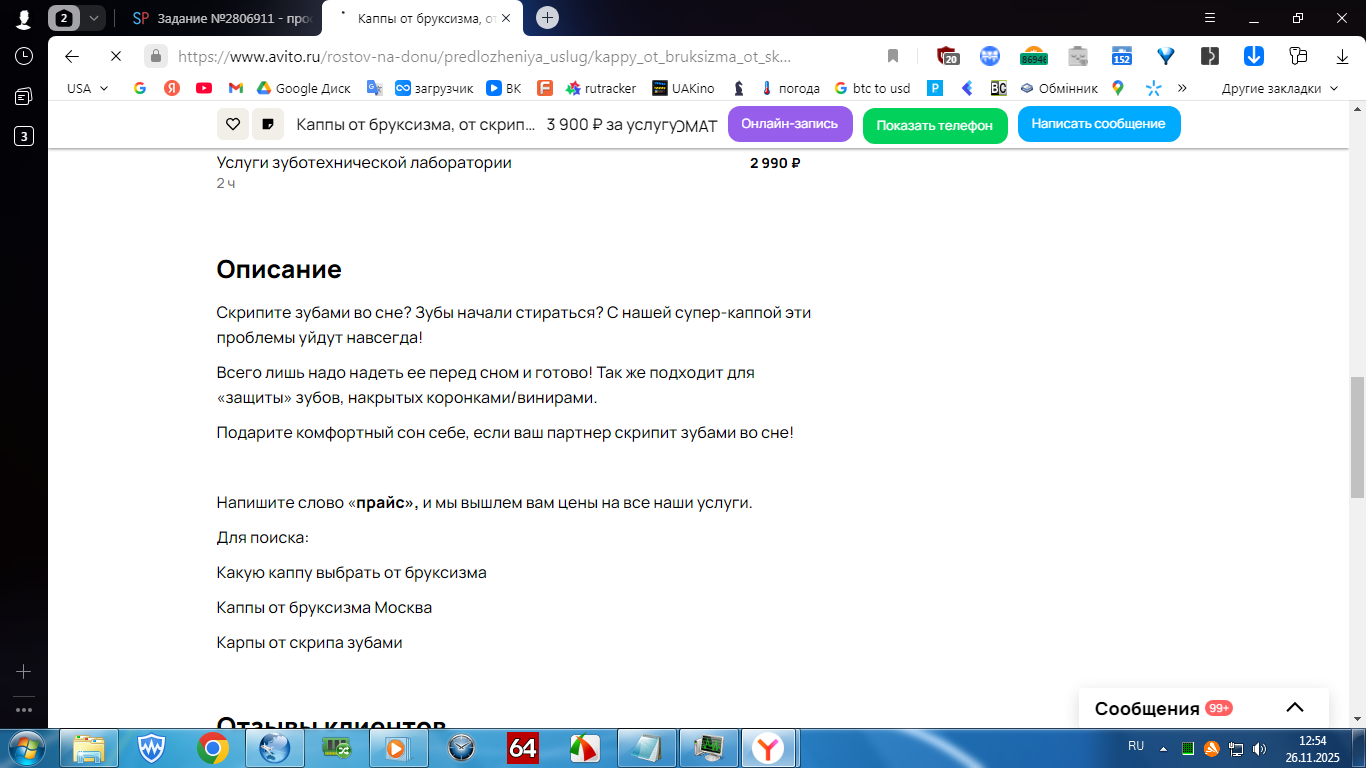Open tab group dropdown next to counter

pos(94,18)
